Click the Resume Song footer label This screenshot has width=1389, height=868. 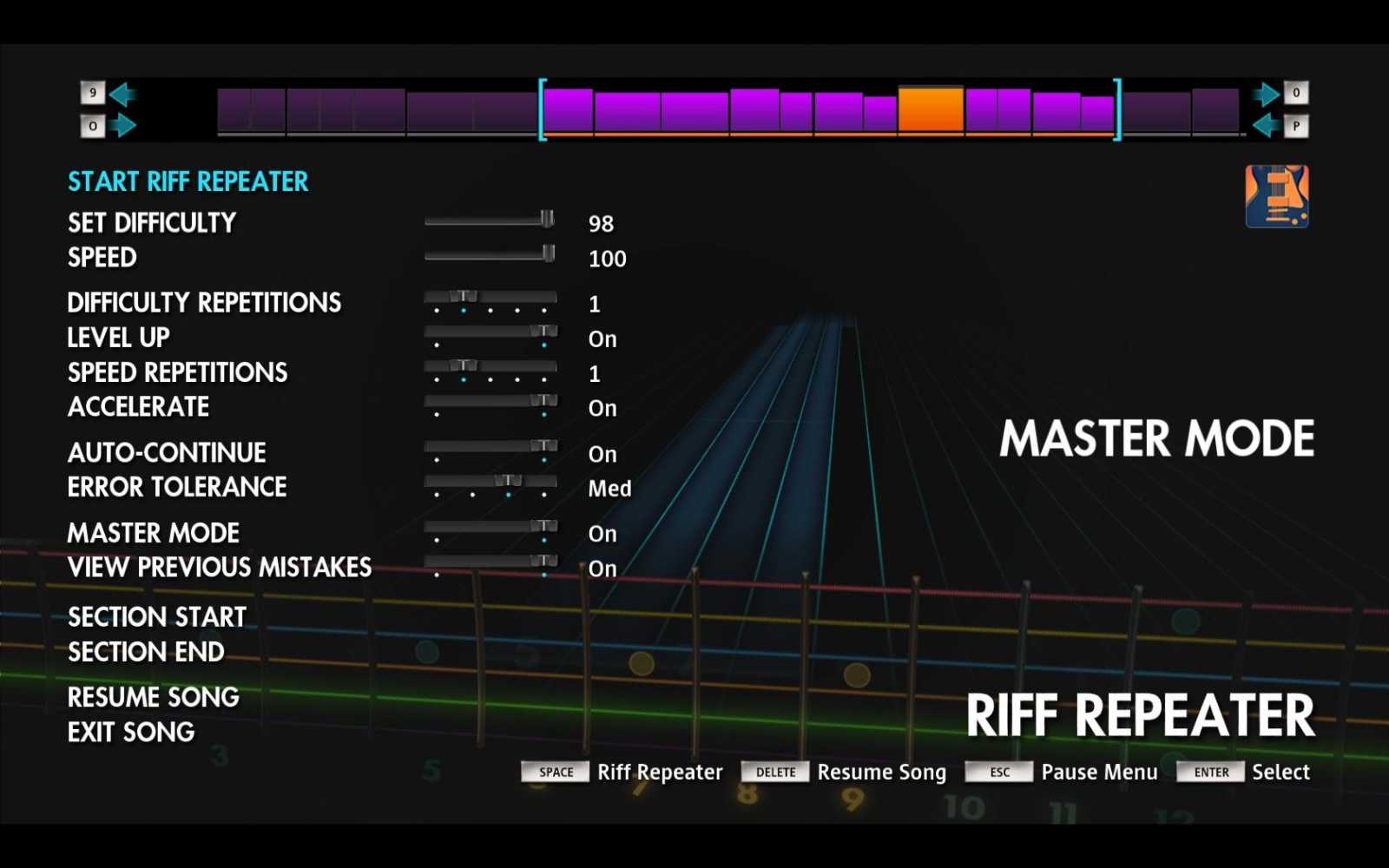(882, 772)
